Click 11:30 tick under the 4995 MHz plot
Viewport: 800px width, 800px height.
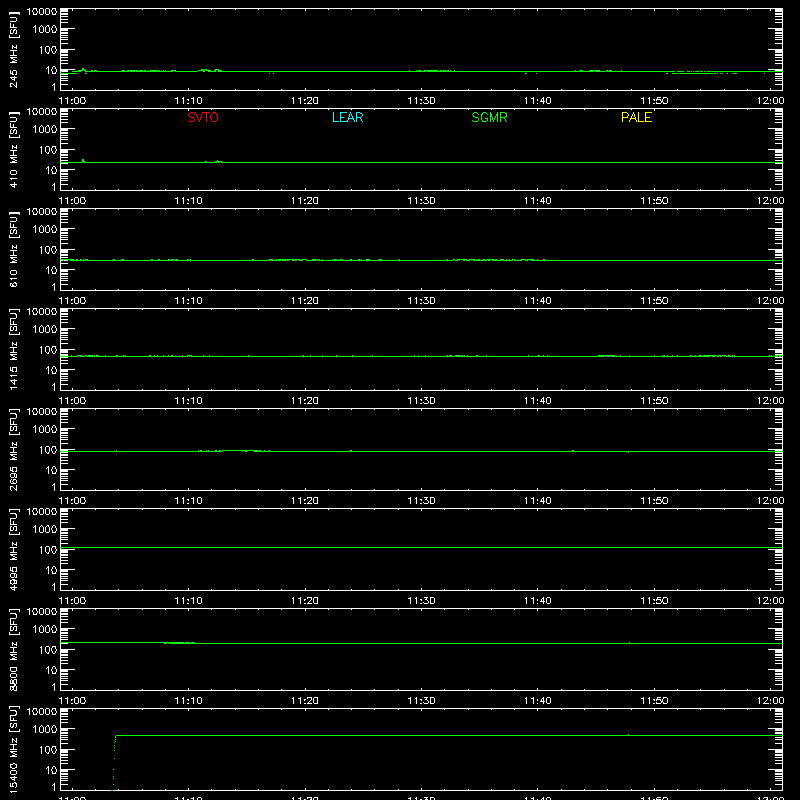click(x=421, y=601)
